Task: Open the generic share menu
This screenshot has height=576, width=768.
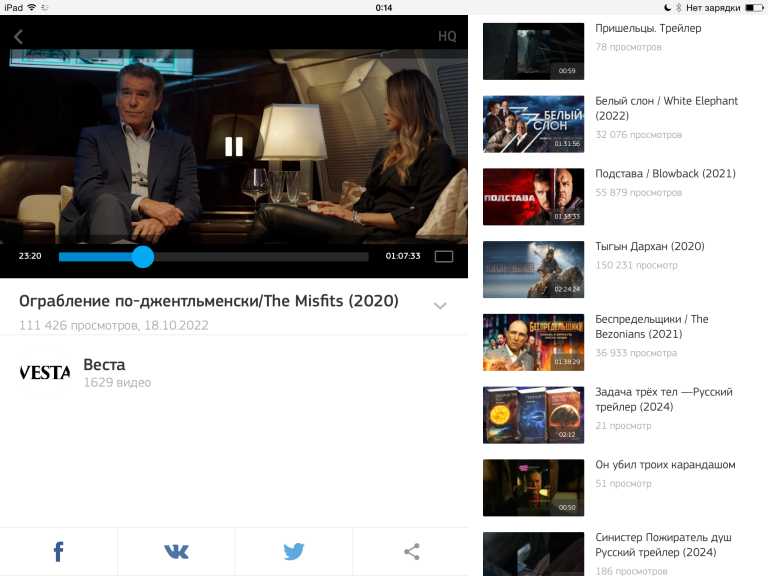Action: point(411,552)
